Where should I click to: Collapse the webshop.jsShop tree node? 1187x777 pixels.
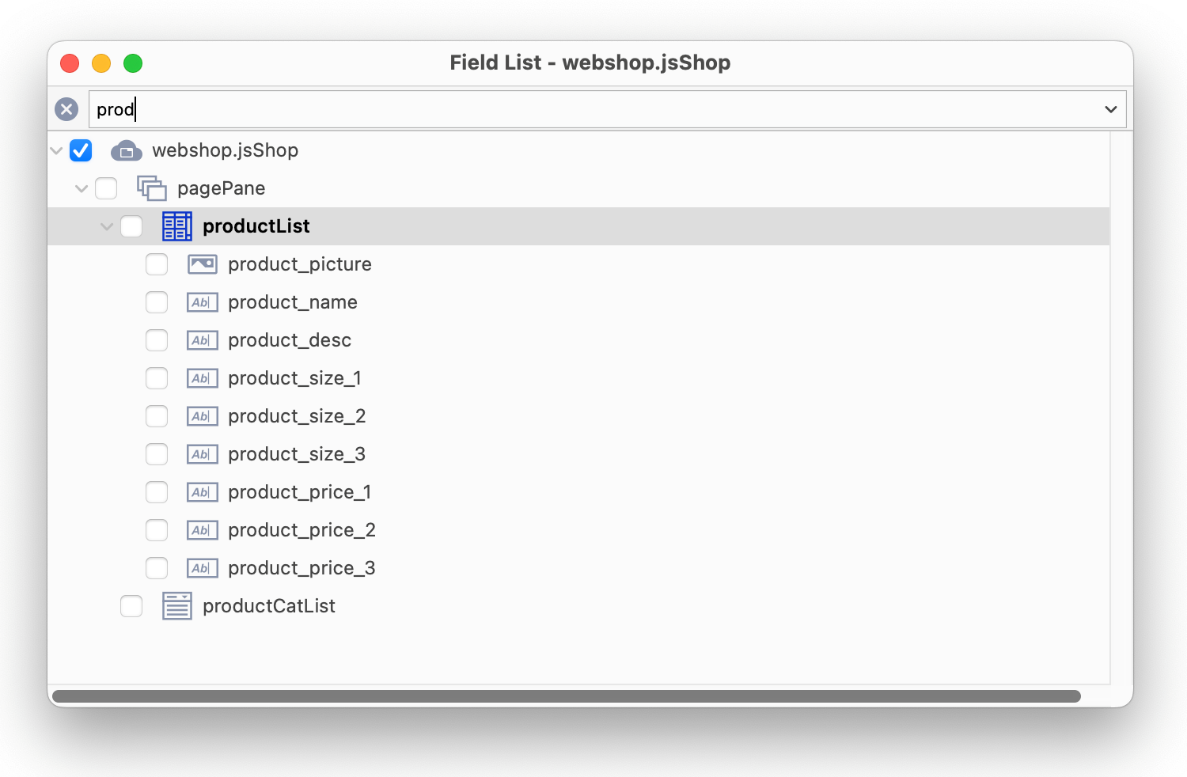(x=56, y=151)
